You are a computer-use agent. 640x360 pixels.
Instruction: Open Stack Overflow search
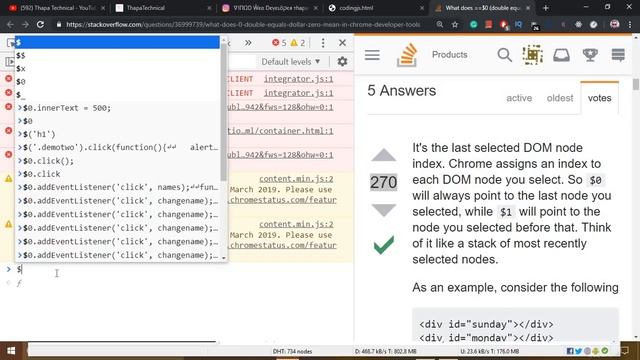point(504,55)
